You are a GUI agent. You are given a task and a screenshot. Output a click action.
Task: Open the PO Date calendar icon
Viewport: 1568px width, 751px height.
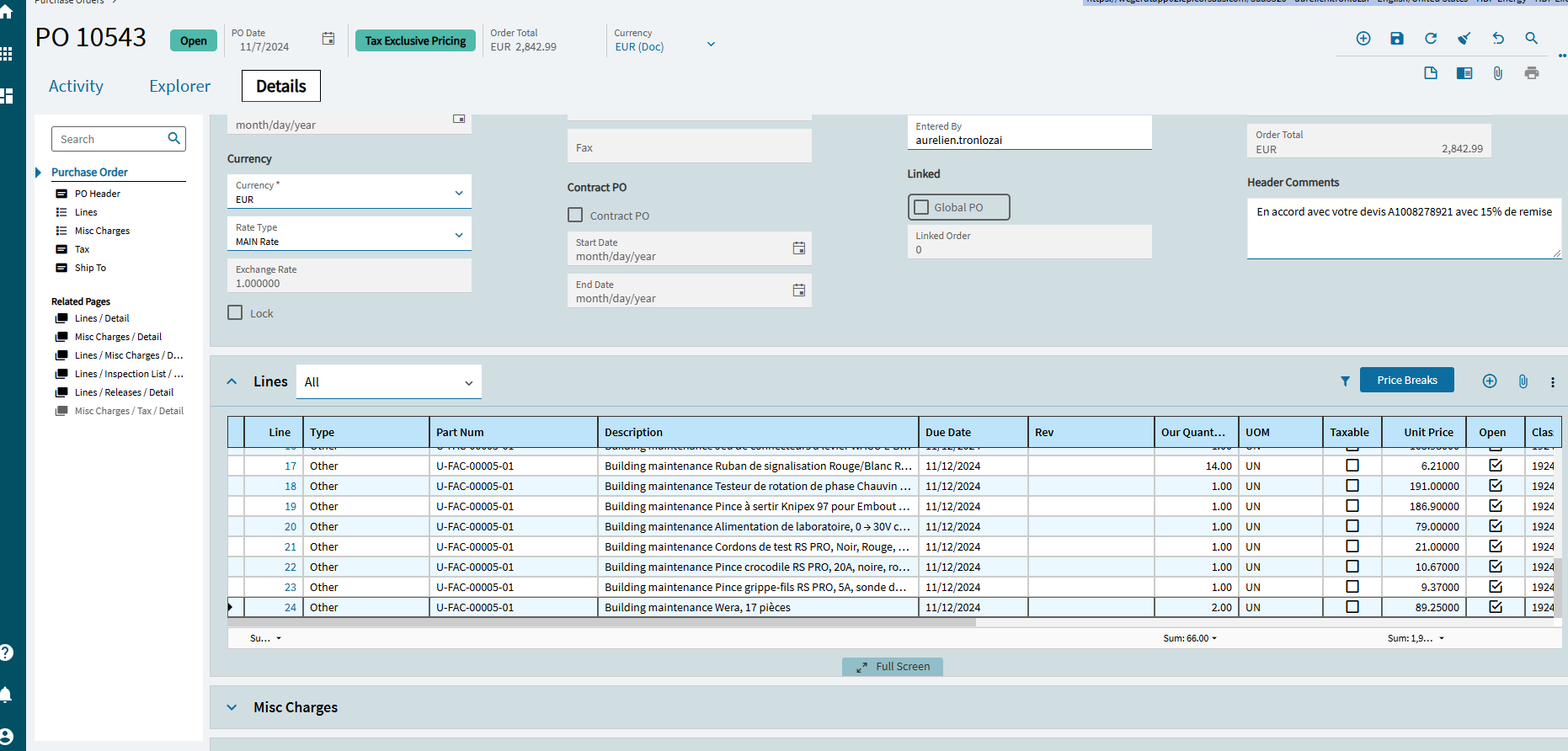(x=328, y=39)
